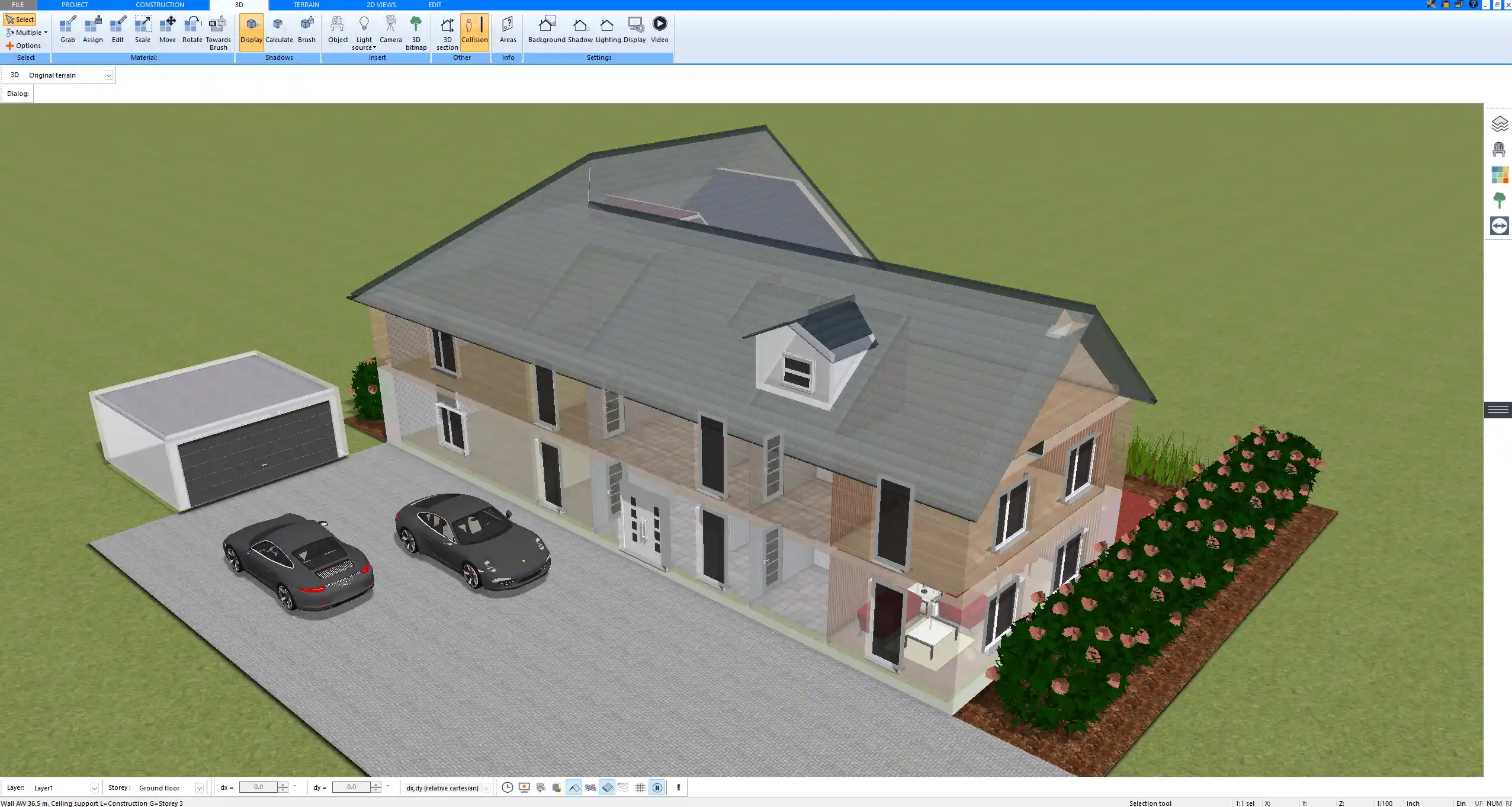Switch to the CONSTRUCTION ribbon tab
The image size is (1512, 807).
tap(159, 5)
